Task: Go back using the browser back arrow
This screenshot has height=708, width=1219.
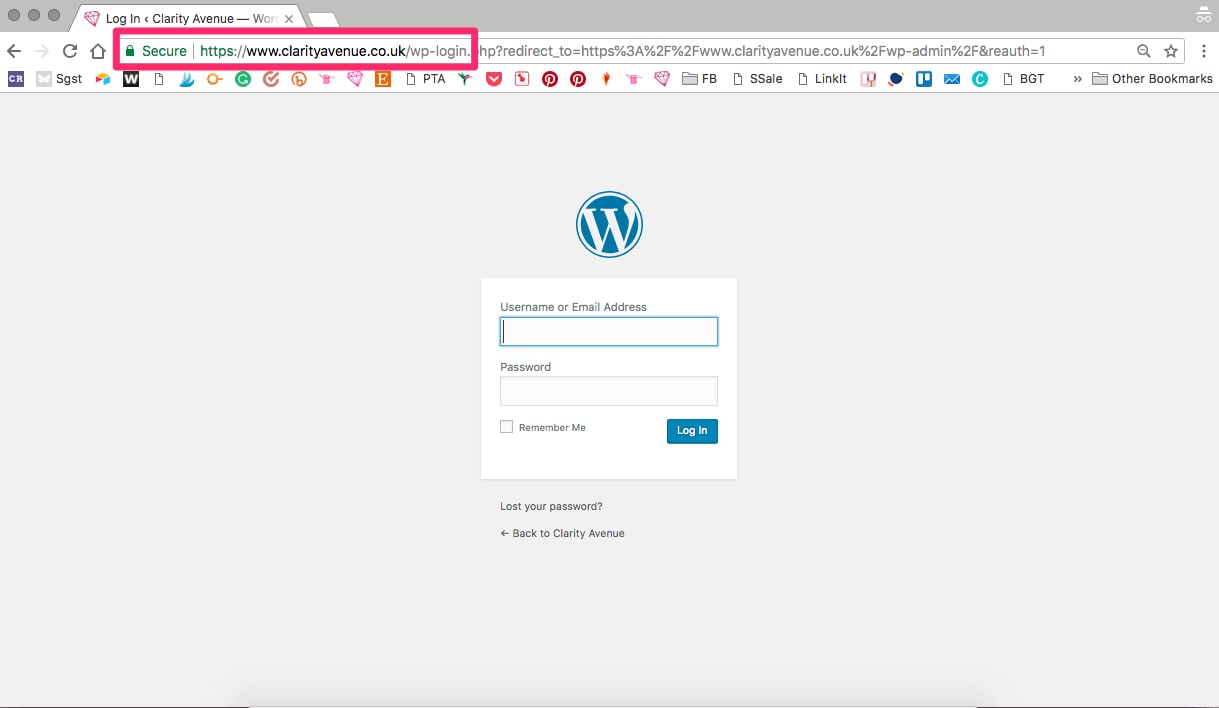Action: point(14,51)
